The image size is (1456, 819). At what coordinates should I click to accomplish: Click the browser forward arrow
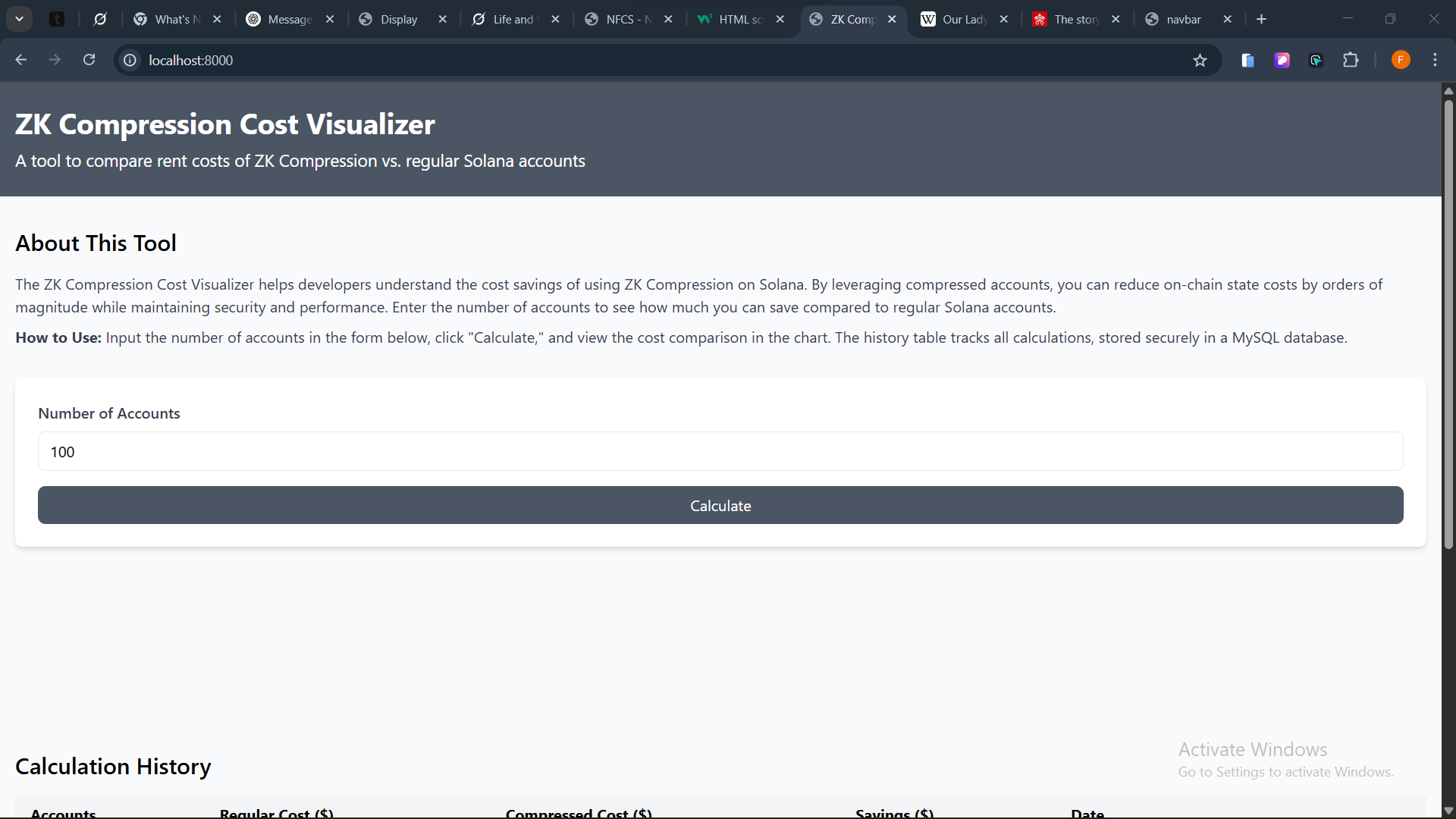point(55,60)
